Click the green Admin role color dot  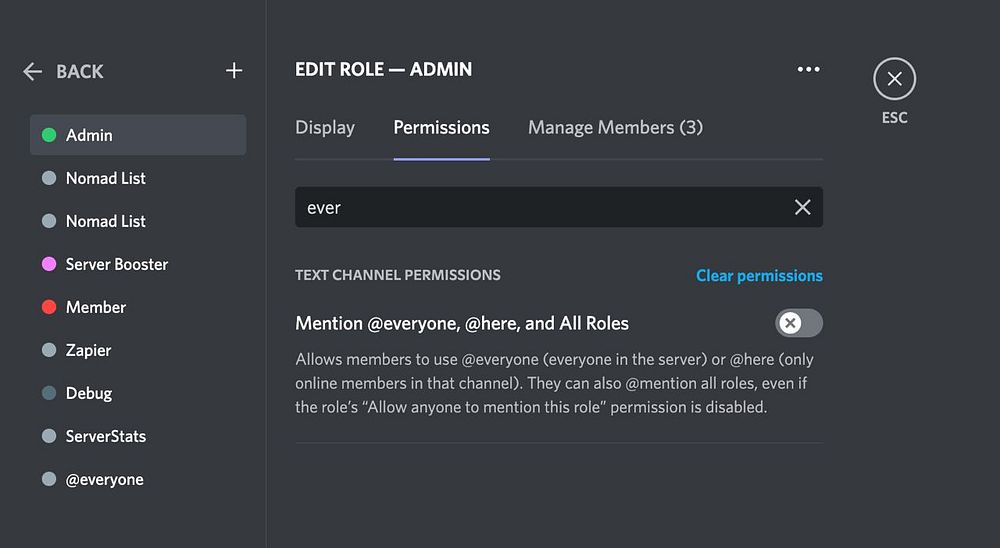point(49,135)
